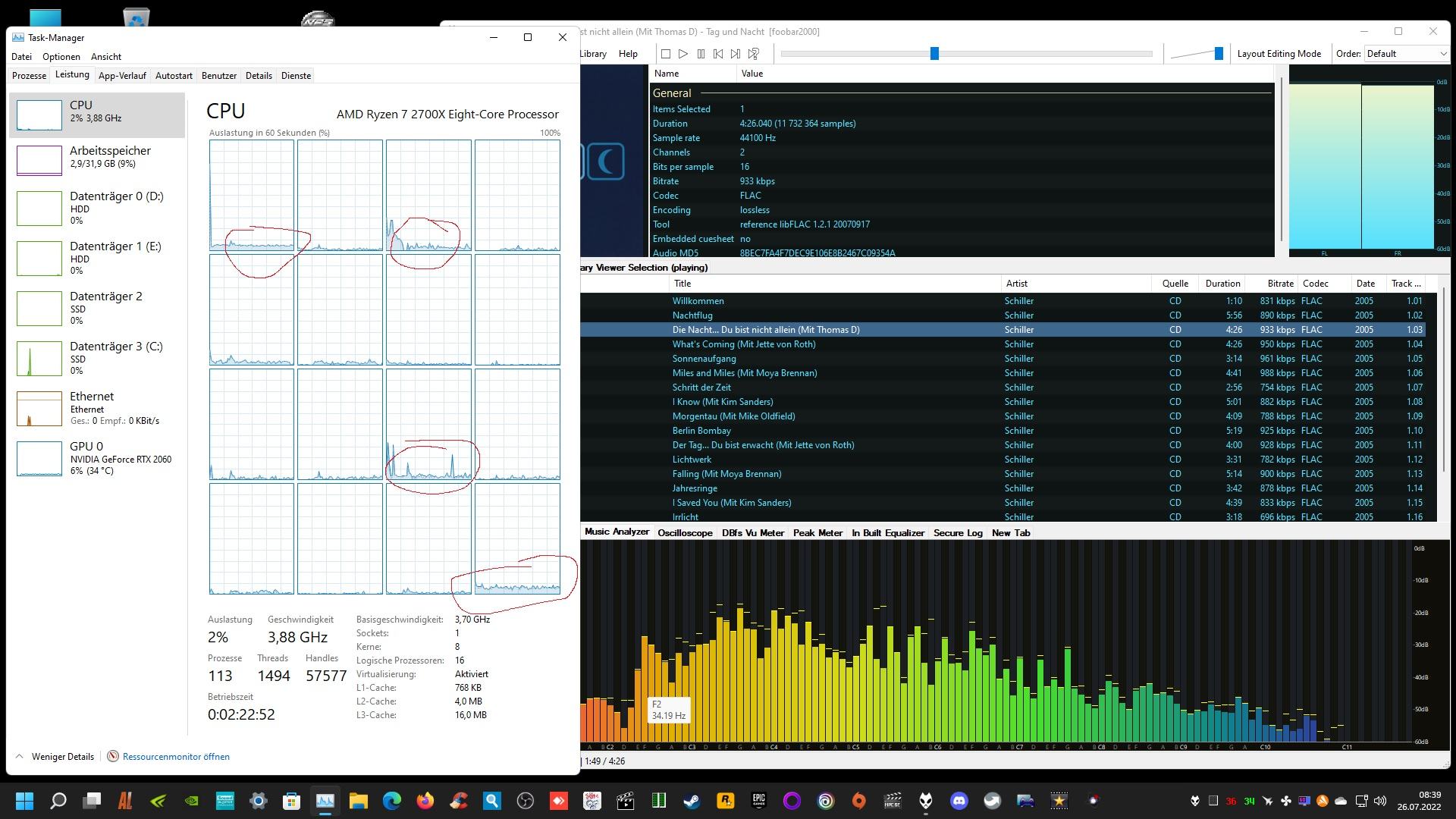Stop playback in foobar2000
1456x819 pixels.
(x=666, y=54)
